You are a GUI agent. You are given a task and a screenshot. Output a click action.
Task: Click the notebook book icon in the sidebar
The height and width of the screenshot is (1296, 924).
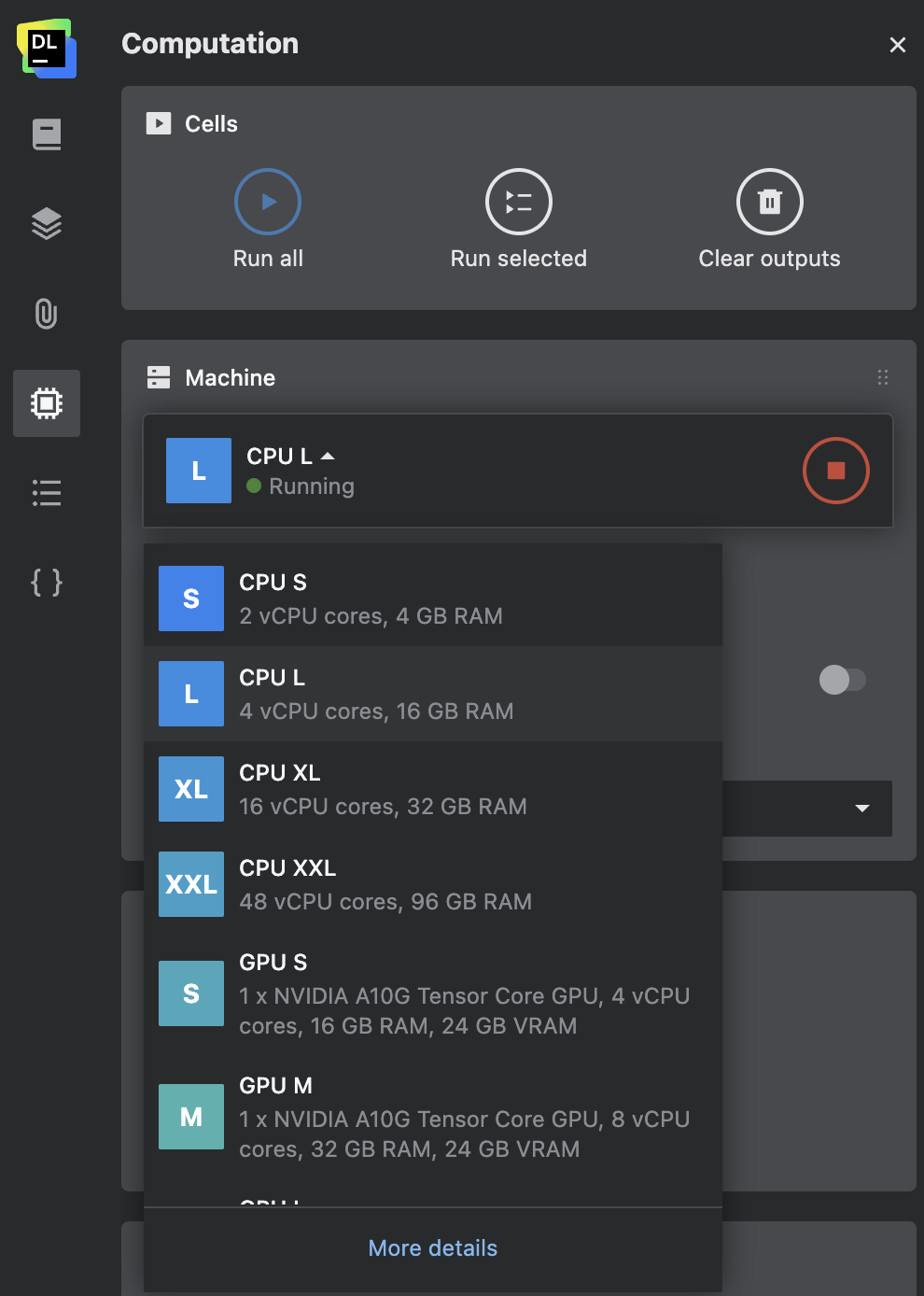47,134
